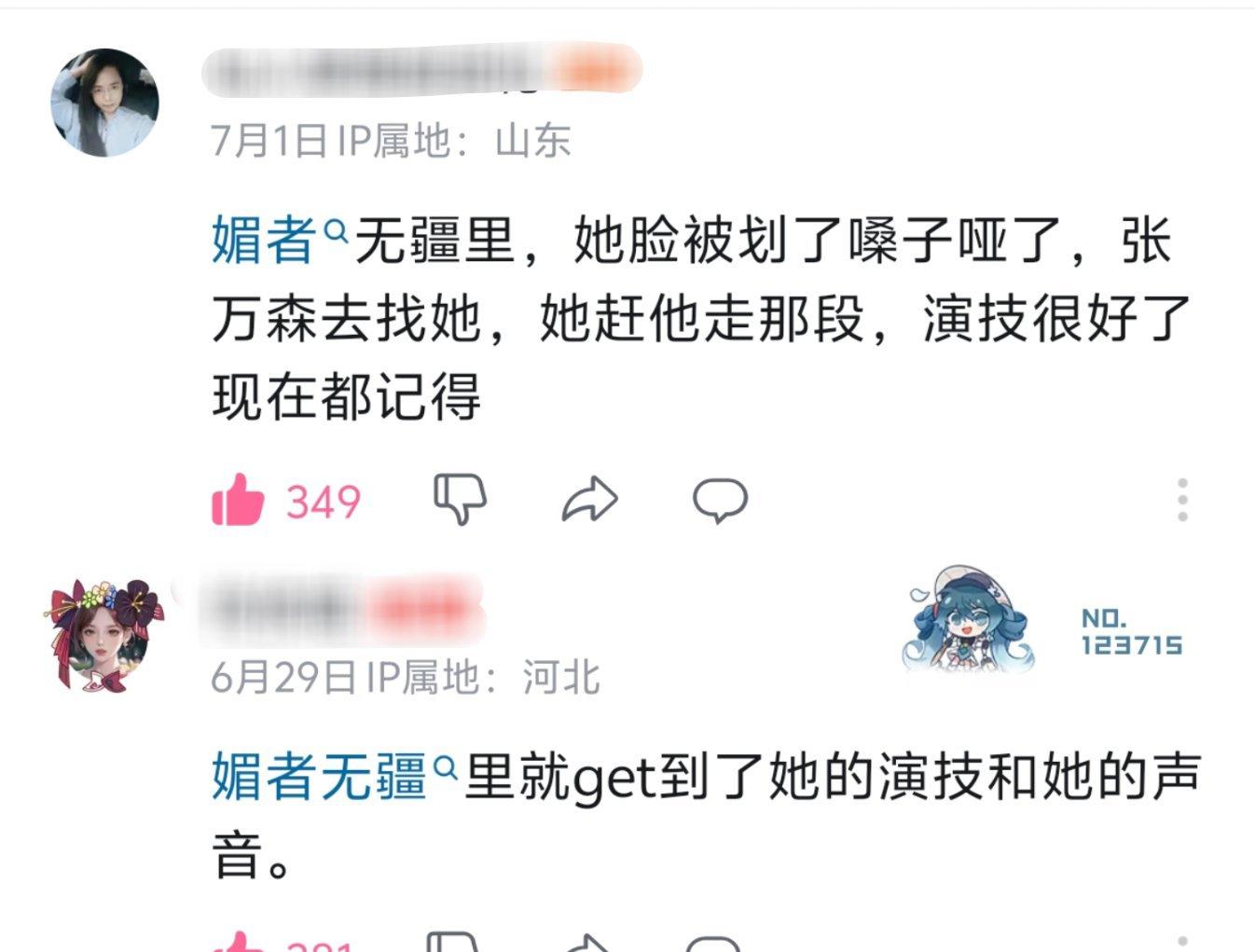Open the second commenter's flower-hair avatar
The height and width of the screenshot is (952, 1255).
[x=103, y=636]
